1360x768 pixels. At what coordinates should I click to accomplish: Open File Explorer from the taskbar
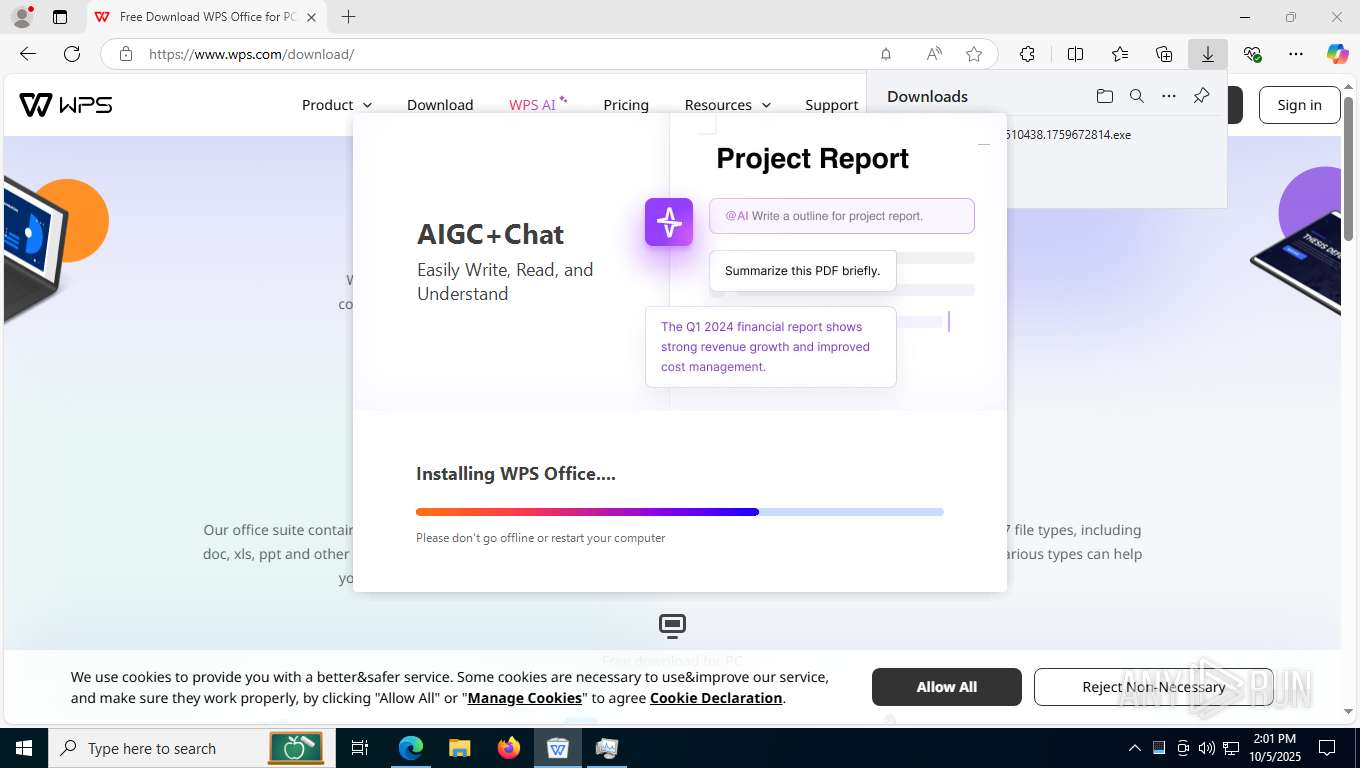pos(460,748)
